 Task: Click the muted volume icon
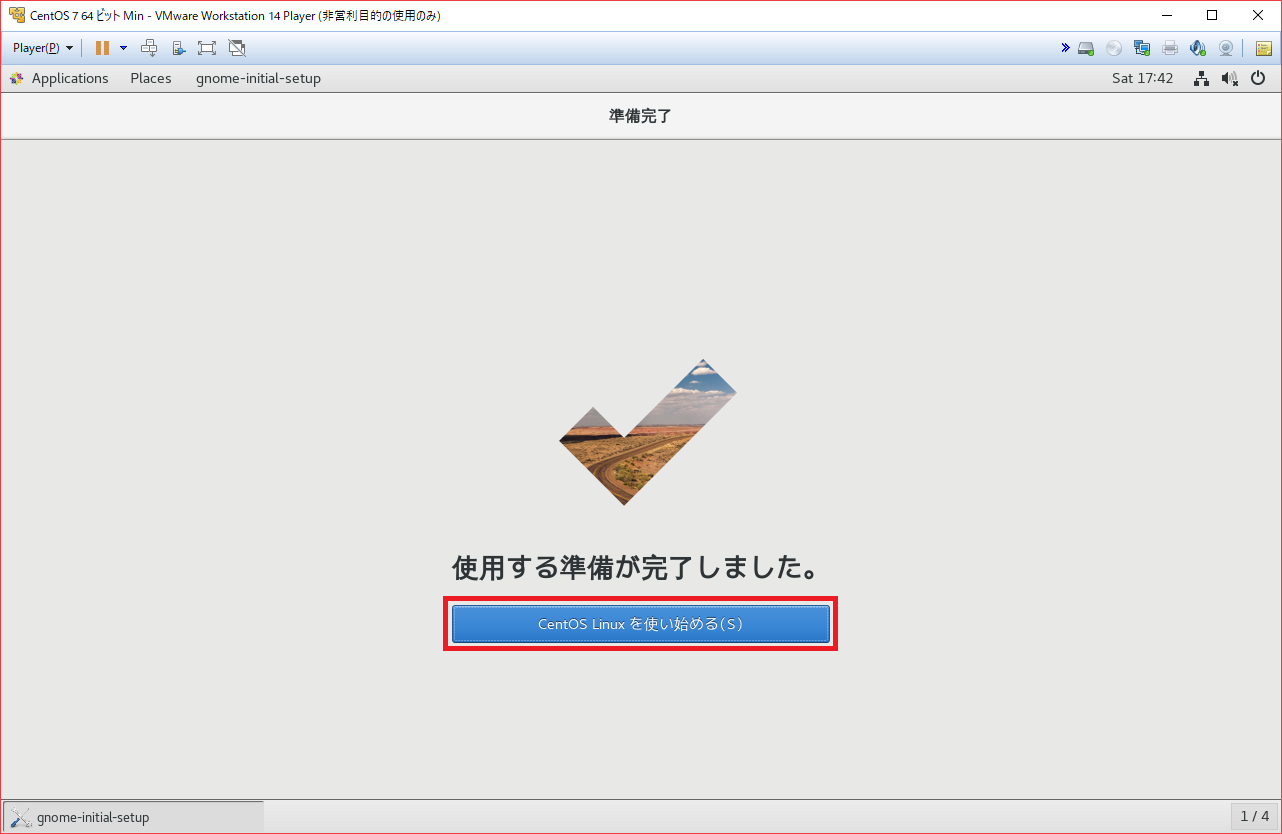click(x=1229, y=78)
